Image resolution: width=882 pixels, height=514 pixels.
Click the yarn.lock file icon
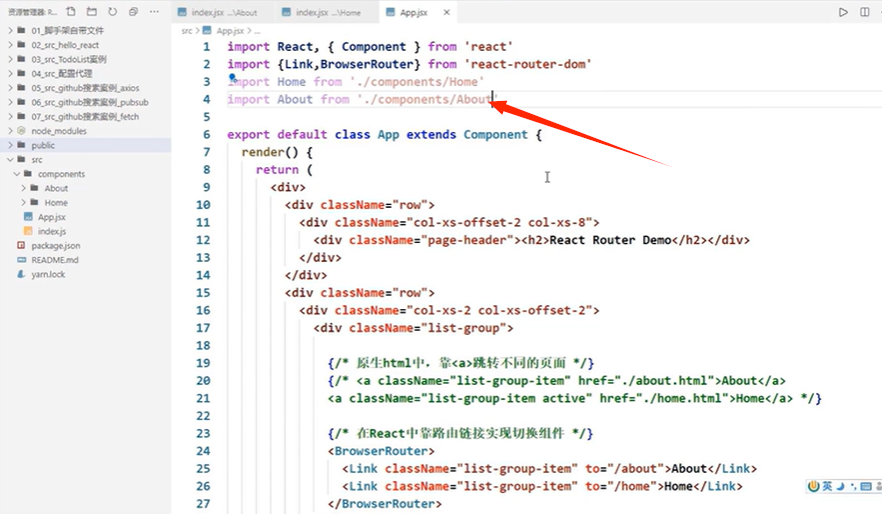pyautogui.click(x=21, y=274)
